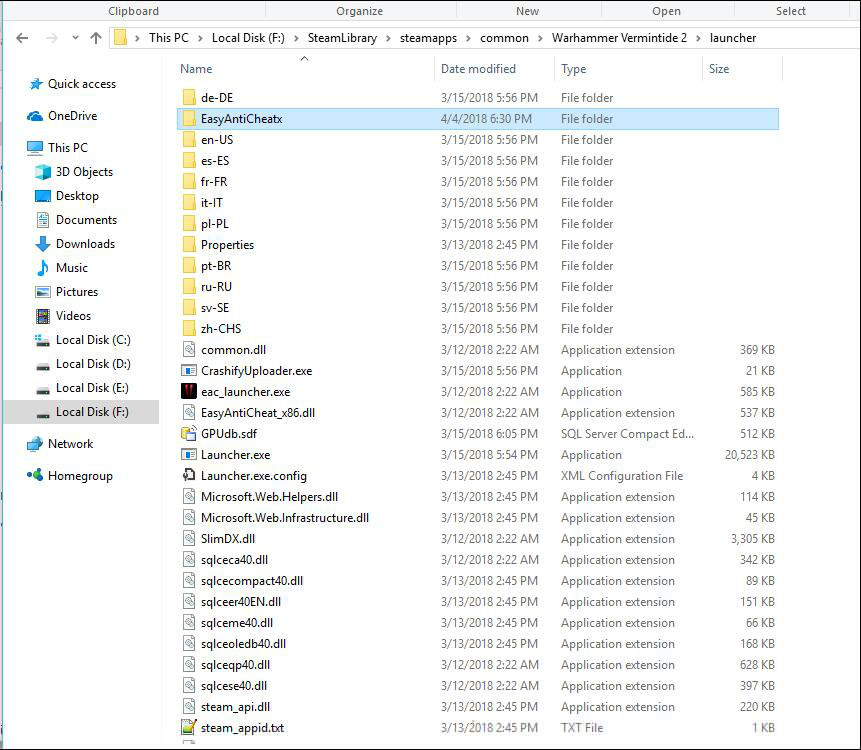Click the eac_launcher.exe red icon
This screenshot has height=750, width=861.
pos(189,391)
